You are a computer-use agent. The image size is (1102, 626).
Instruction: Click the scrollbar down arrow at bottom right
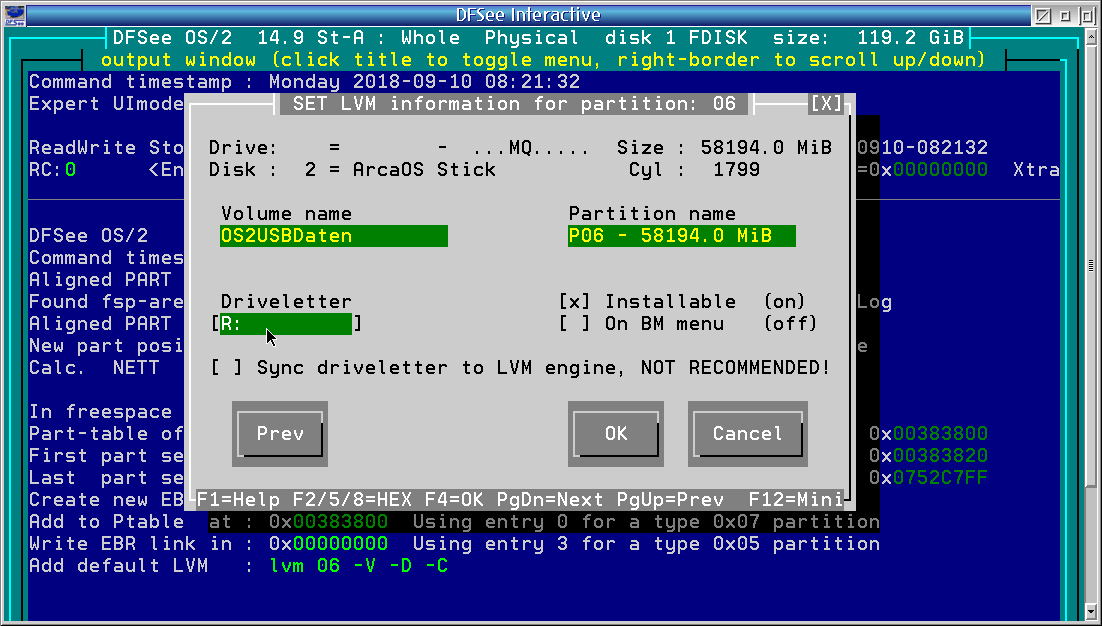(x=1091, y=611)
